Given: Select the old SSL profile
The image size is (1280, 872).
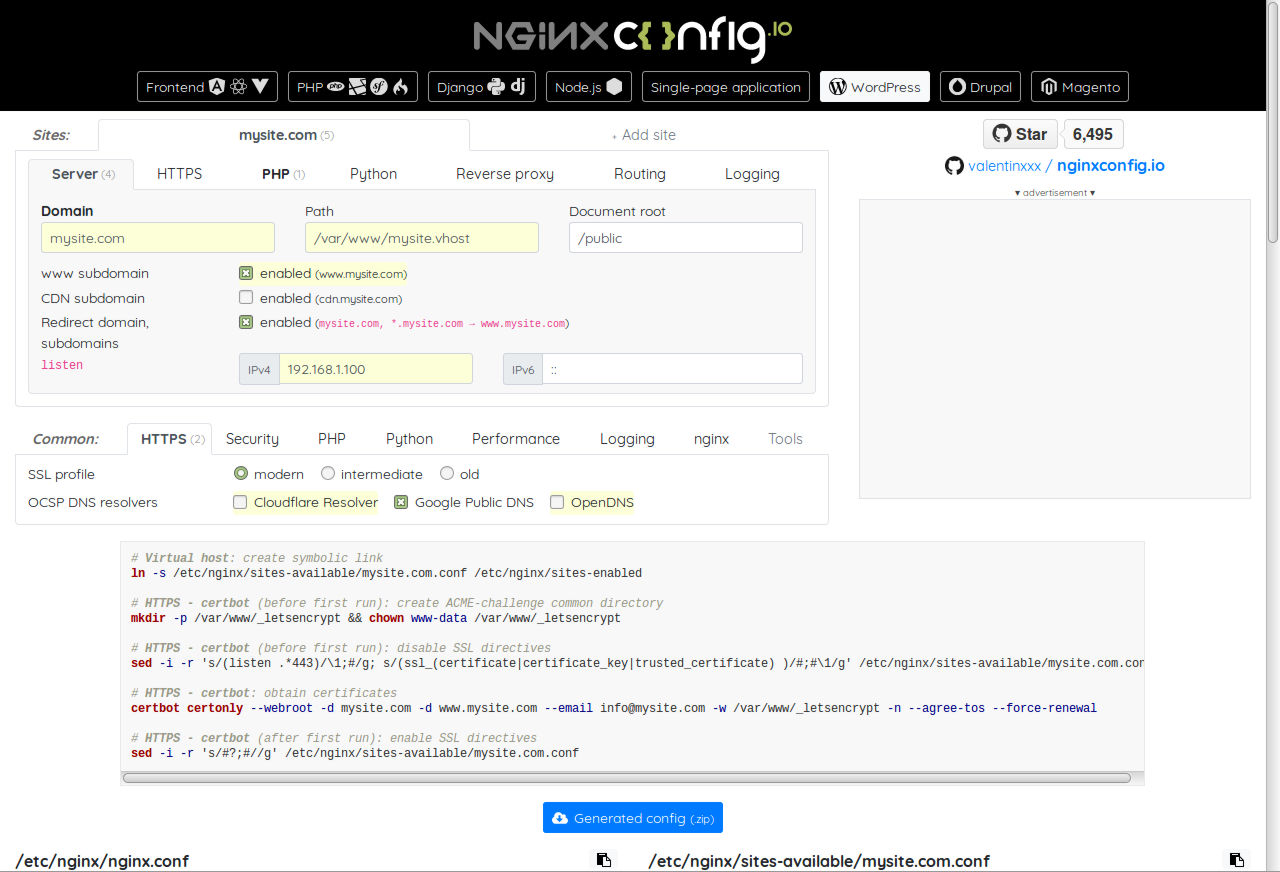Looking at the screenshot, I should (447, 474).
